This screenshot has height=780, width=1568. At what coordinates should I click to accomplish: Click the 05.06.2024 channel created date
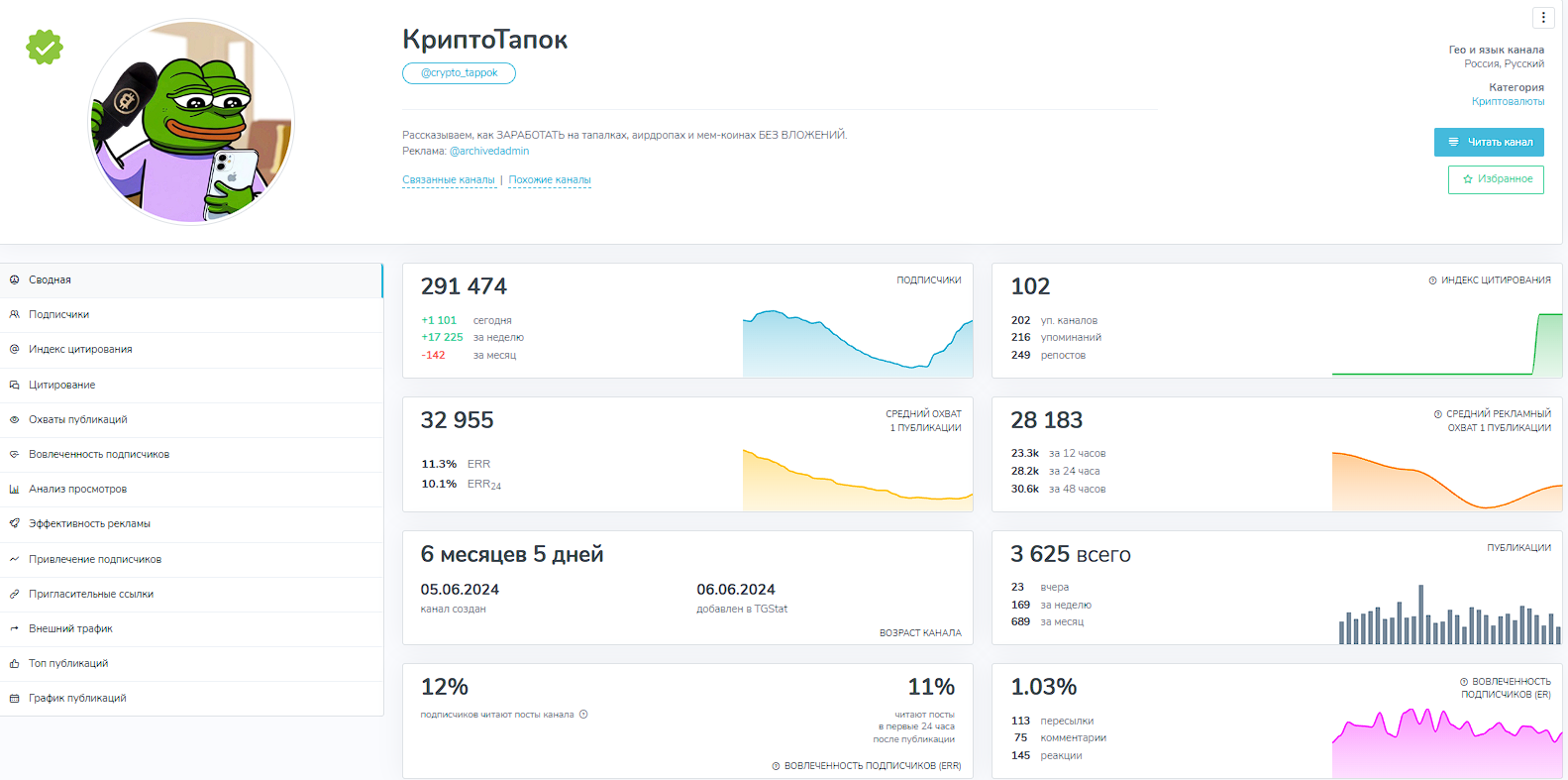pyautogui.click(x=460, y=590)
